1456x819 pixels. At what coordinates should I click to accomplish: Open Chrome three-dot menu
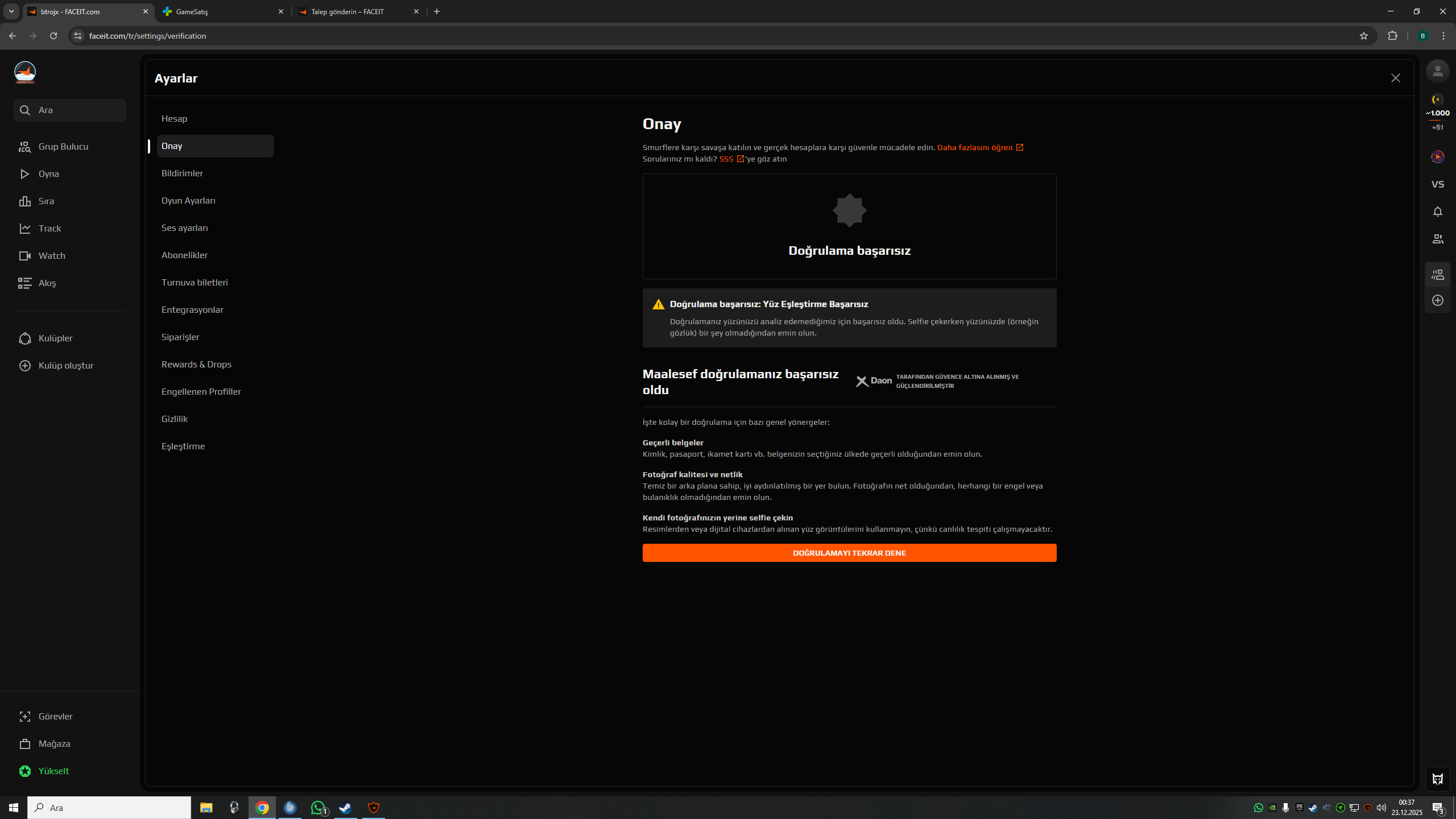pos(1443,36)
